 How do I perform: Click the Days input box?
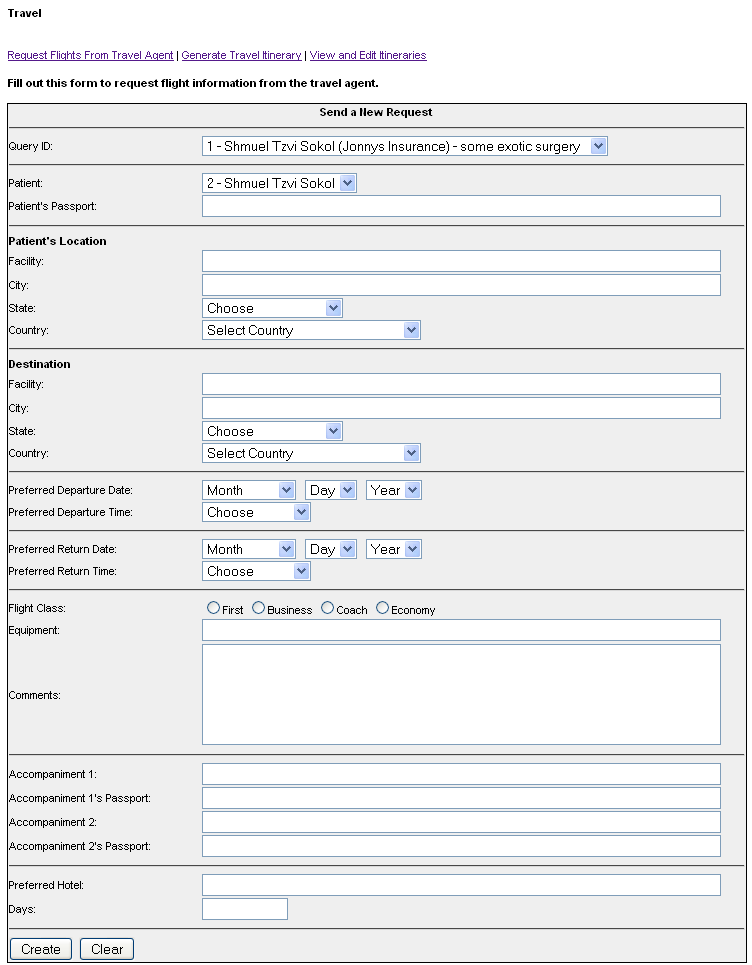244,909
